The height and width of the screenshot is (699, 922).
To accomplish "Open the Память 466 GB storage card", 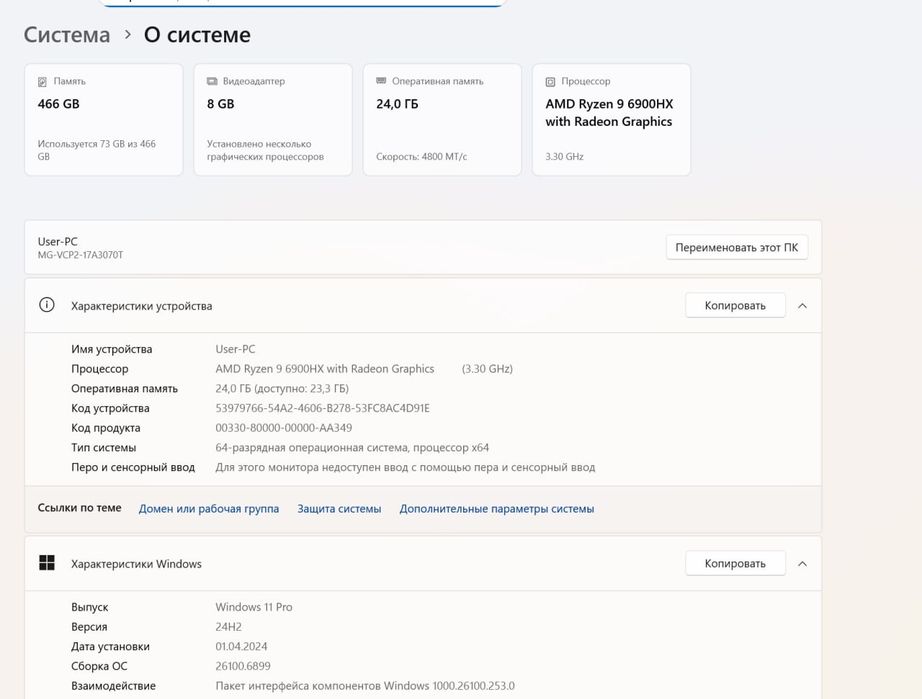I will click(104, 120).
